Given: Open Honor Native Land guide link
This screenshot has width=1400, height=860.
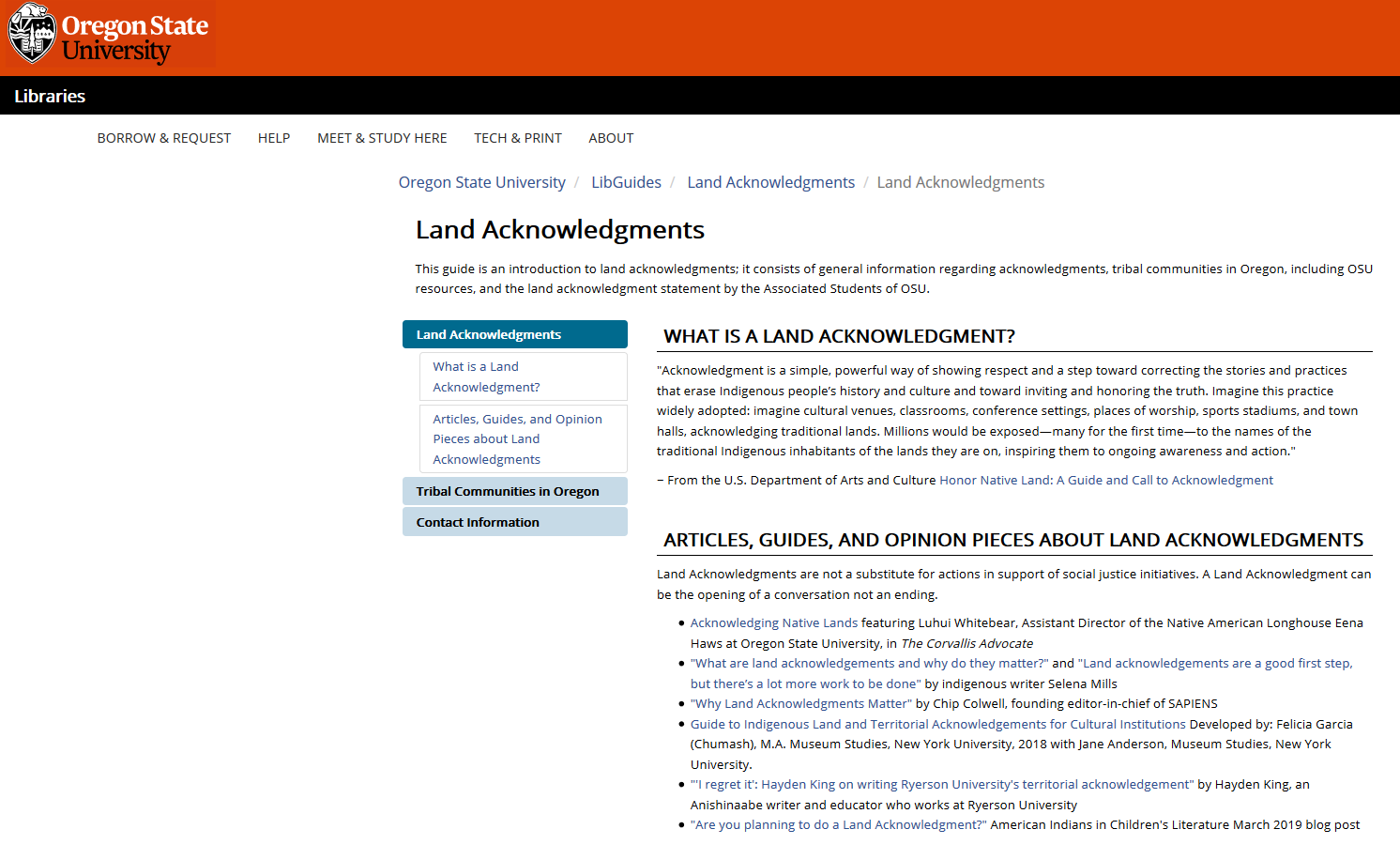Looking at the screenshot, I should tap(1105, 480).
